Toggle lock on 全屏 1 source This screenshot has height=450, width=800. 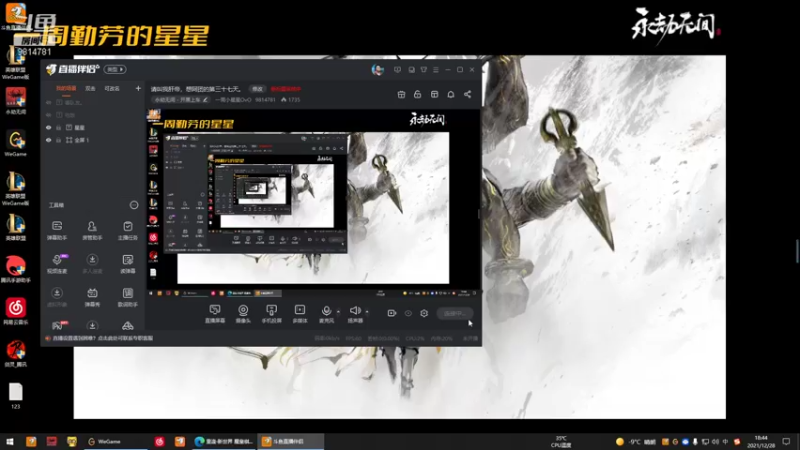(x=59, y=140)
